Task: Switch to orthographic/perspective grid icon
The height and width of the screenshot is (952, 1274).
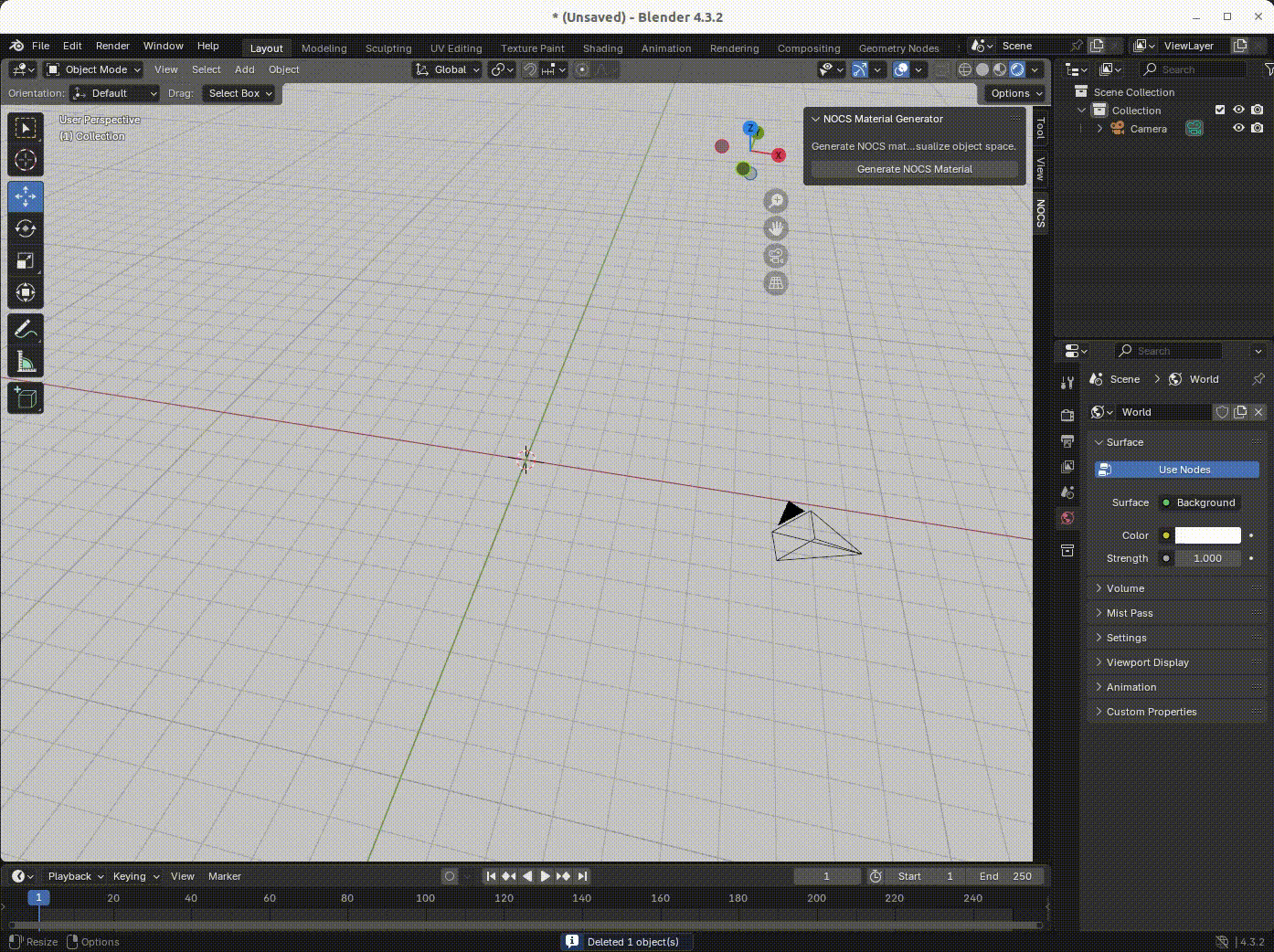Action: pos(776,283)
